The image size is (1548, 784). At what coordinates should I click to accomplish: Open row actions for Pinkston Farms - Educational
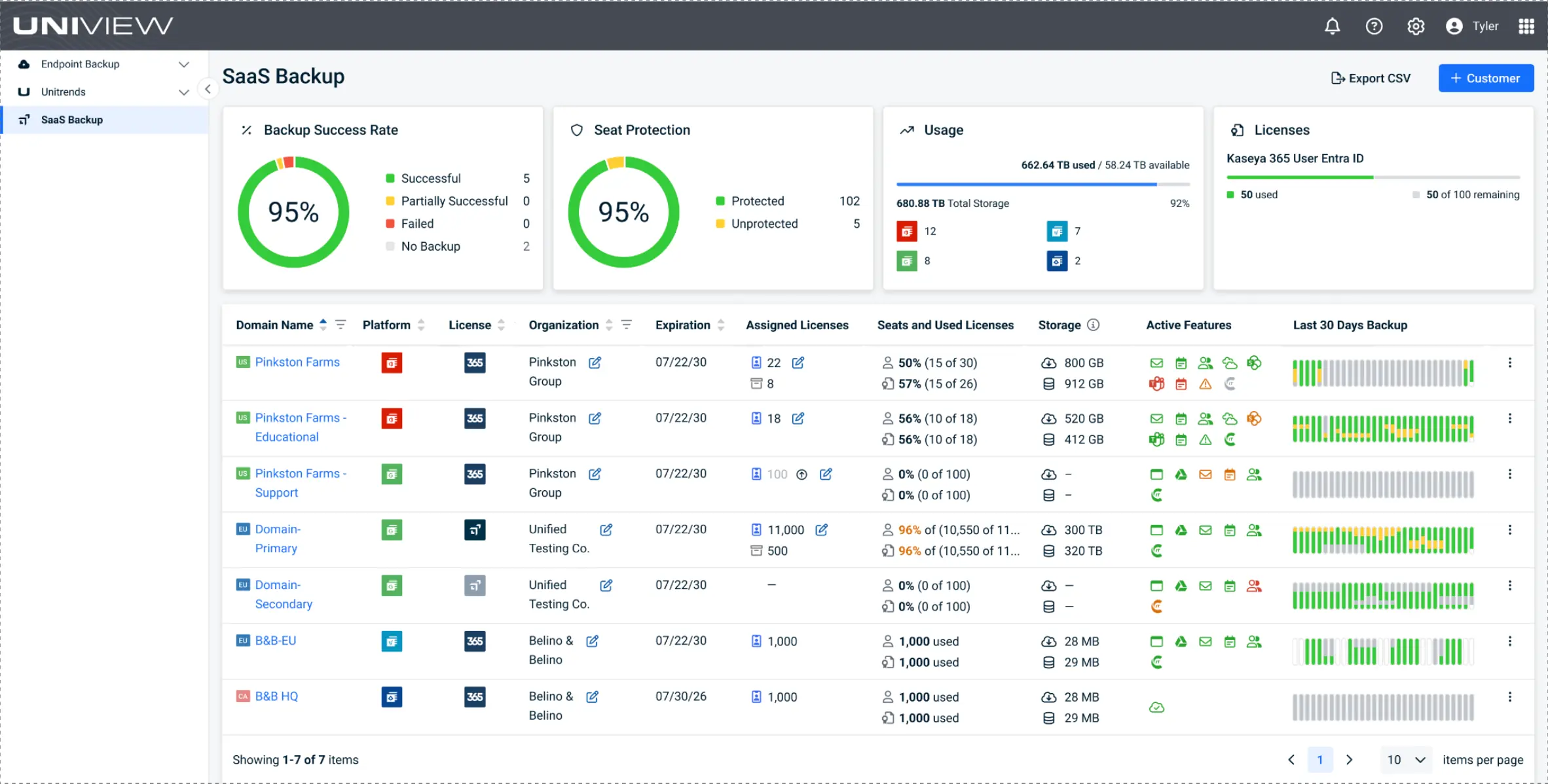[1510, 418]
